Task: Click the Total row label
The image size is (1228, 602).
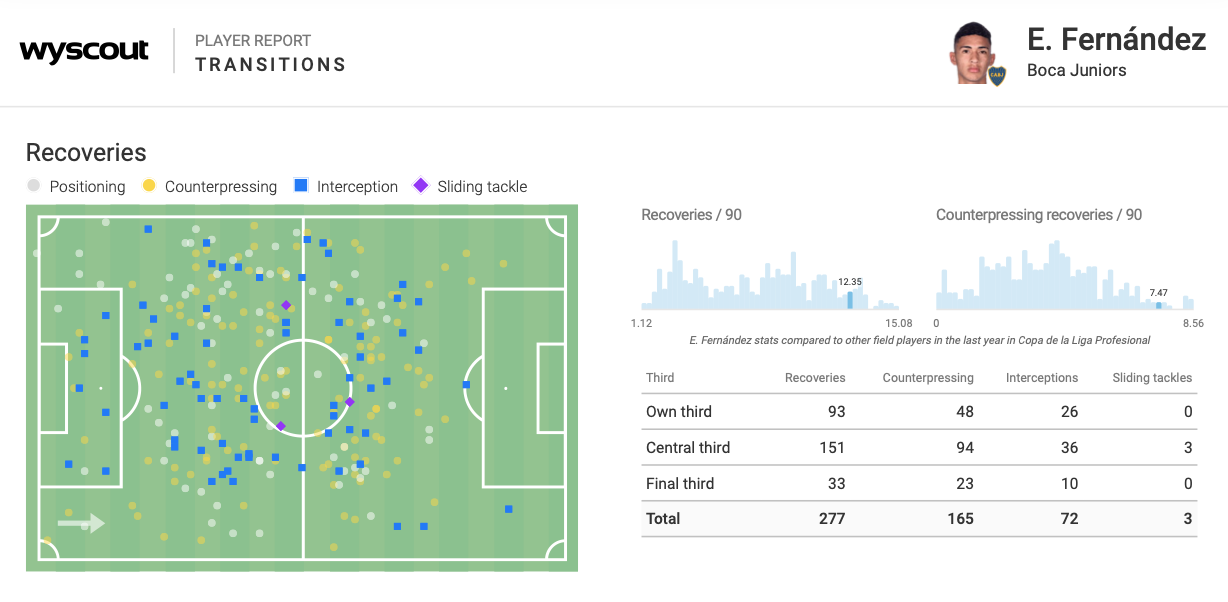Action: (x=663, y=519)
